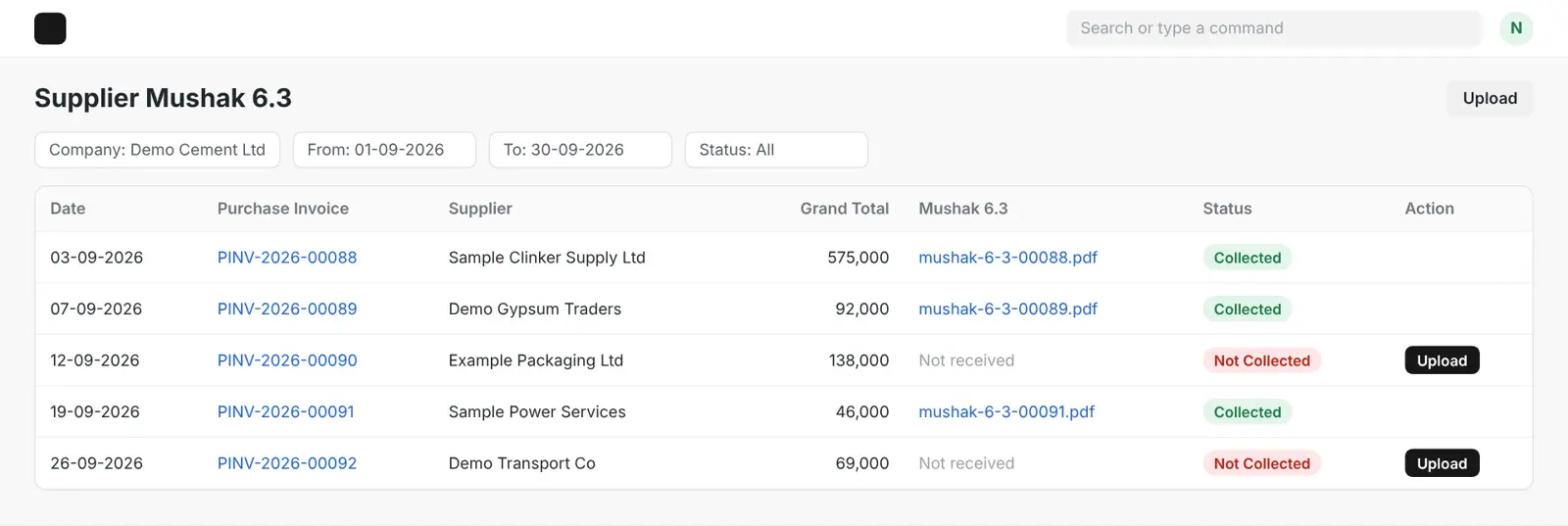Select supplier Demo Gypsum Traders

point(535,309)
